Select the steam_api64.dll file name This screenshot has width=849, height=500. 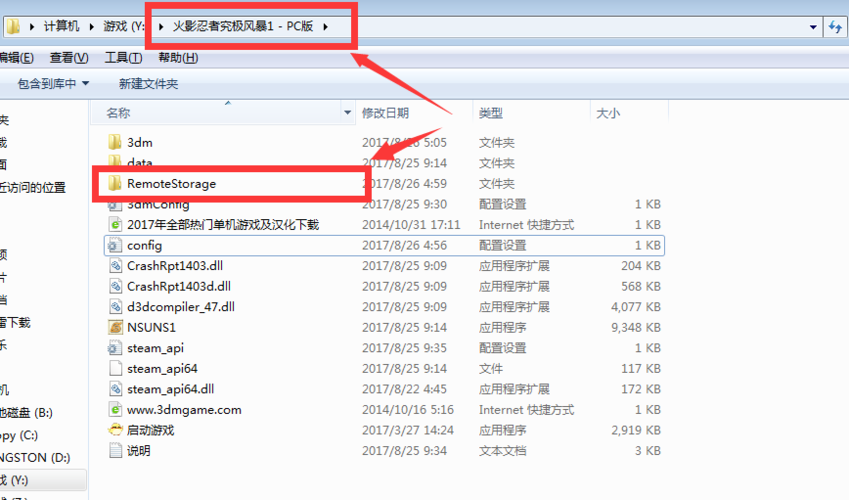[x=171, y=389]
